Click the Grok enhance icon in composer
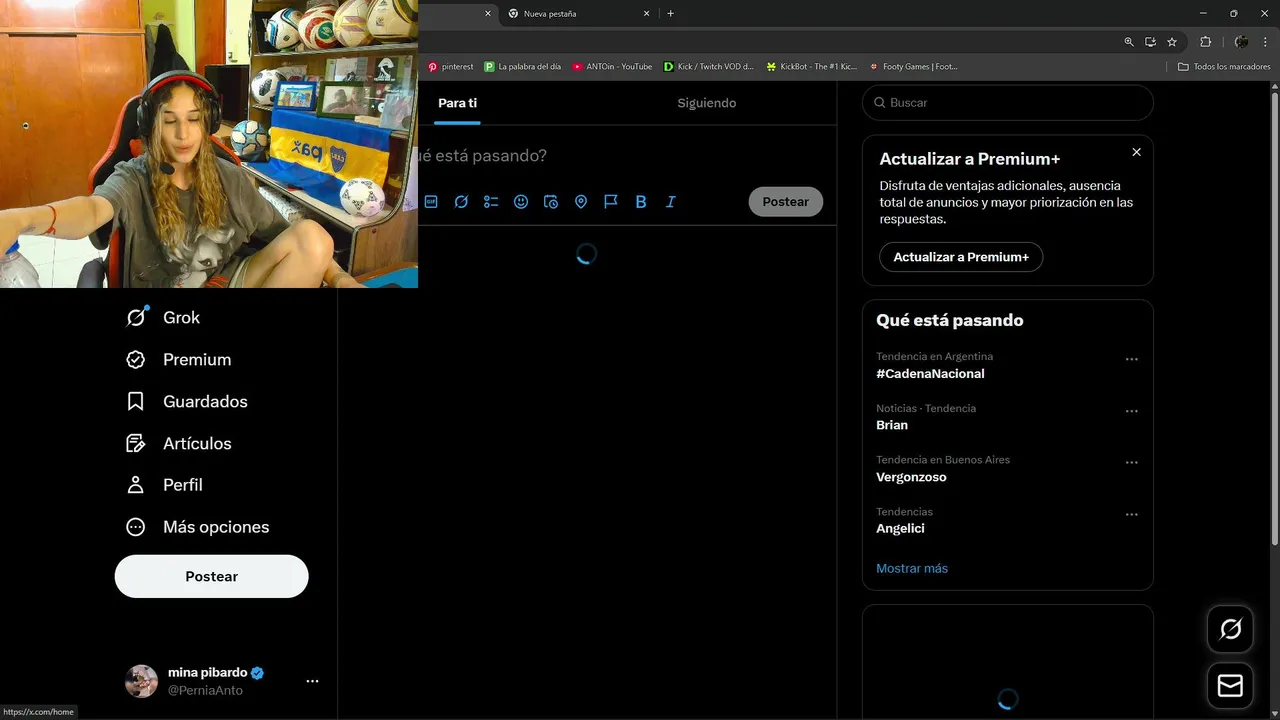 (x=461, y=201)
